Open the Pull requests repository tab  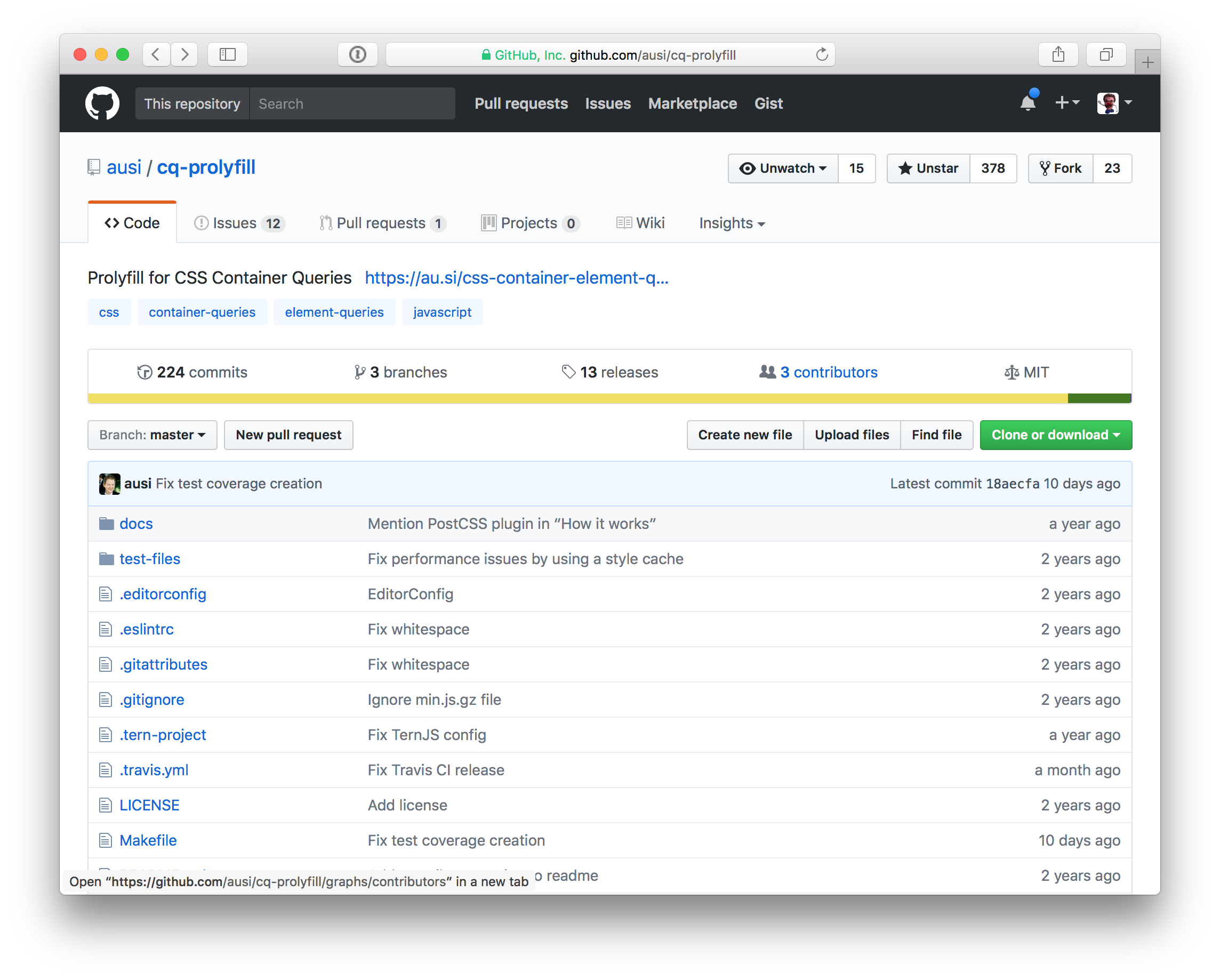pyautogui.click(x=382, y=223)
